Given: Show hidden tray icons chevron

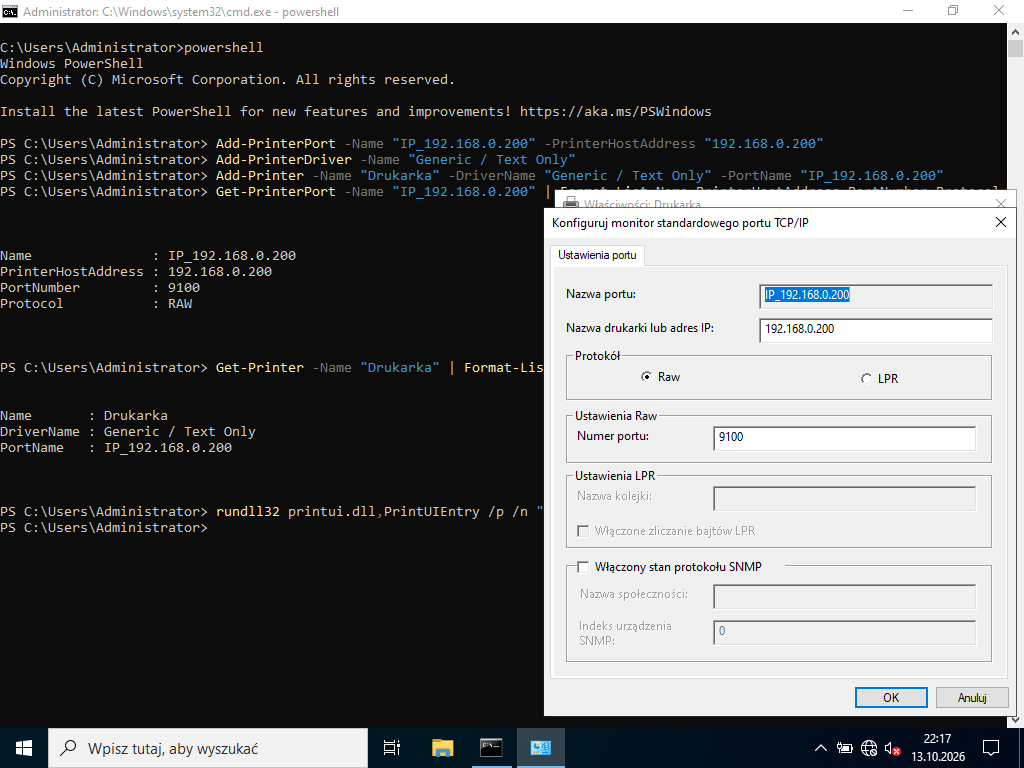Looking at the screenshot, I should (x=821, y=748).
